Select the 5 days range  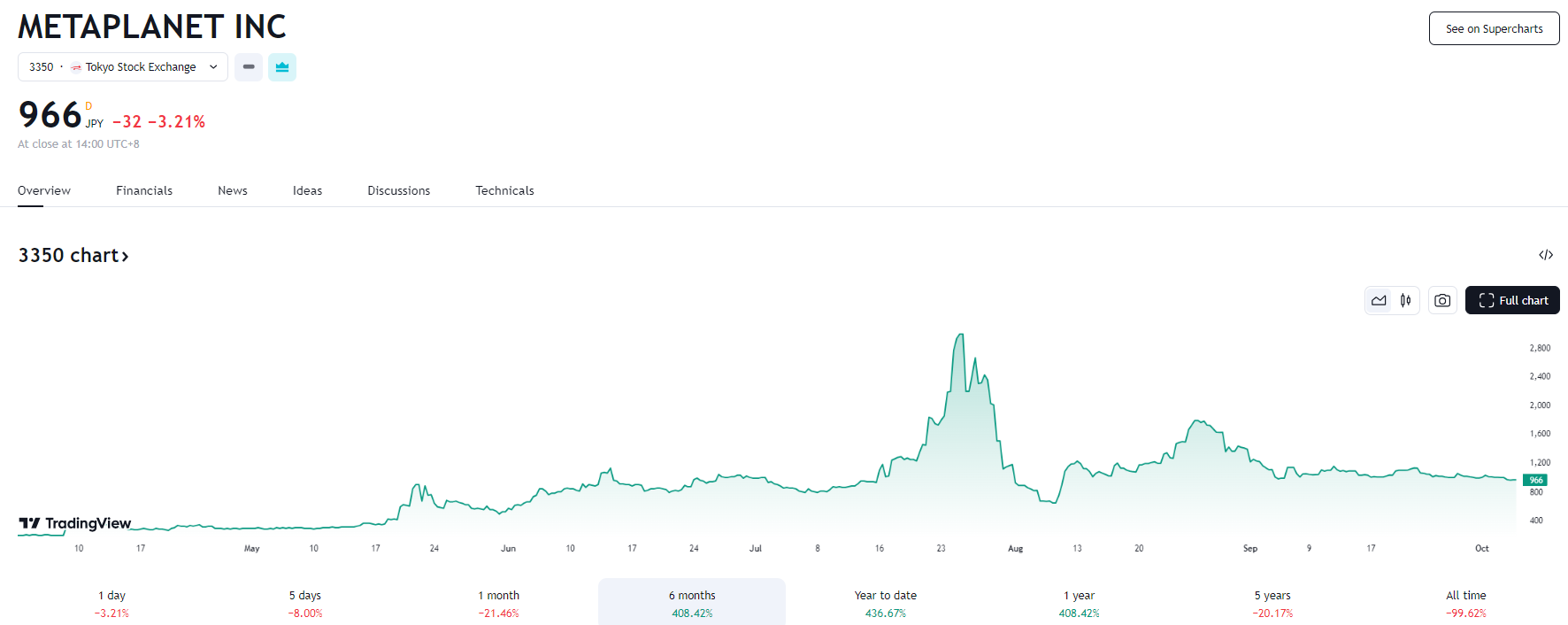click(305, 604)
